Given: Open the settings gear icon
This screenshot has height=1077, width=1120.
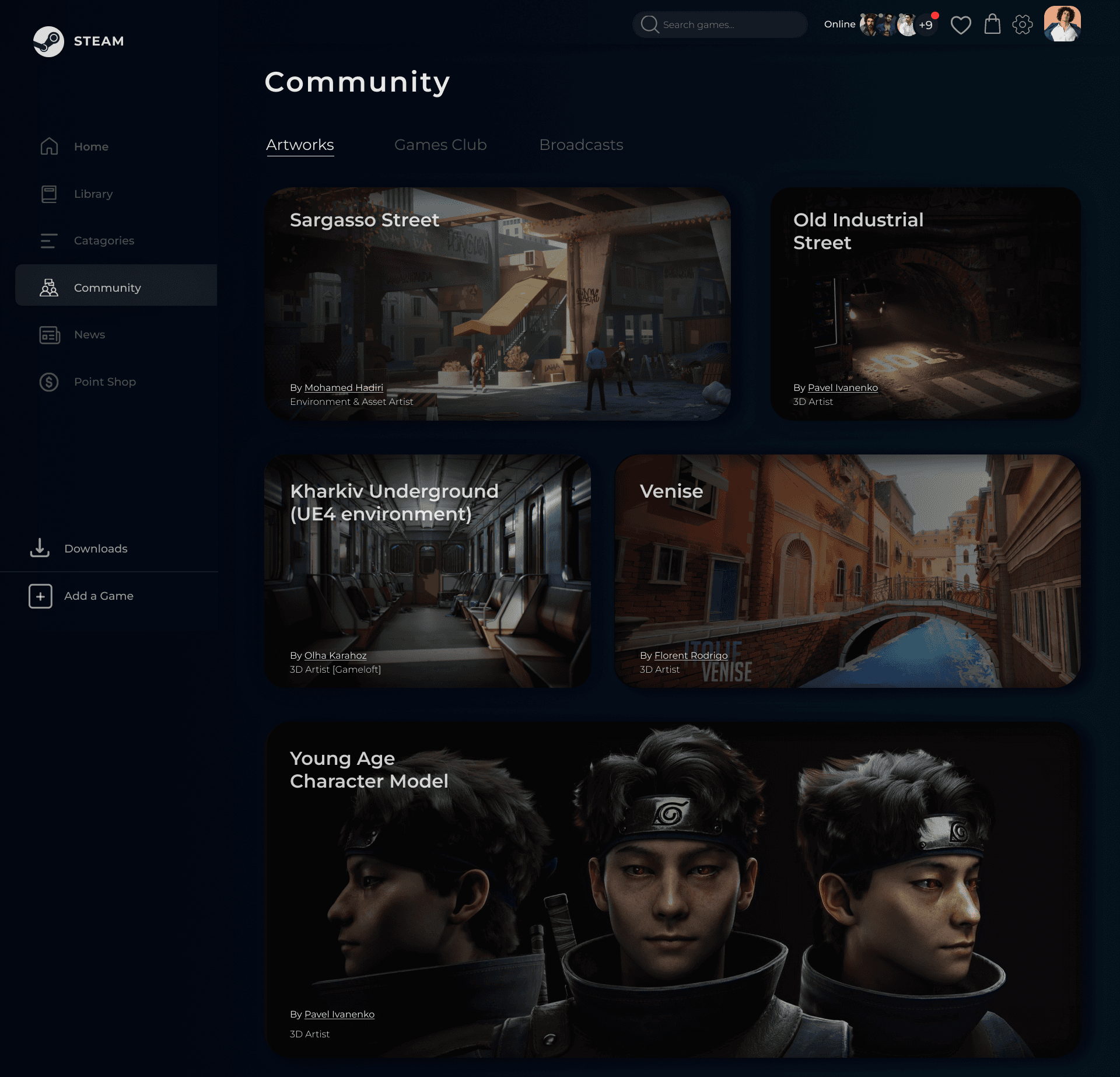Looking at the screenshot, I should (x=1023, y=25).
